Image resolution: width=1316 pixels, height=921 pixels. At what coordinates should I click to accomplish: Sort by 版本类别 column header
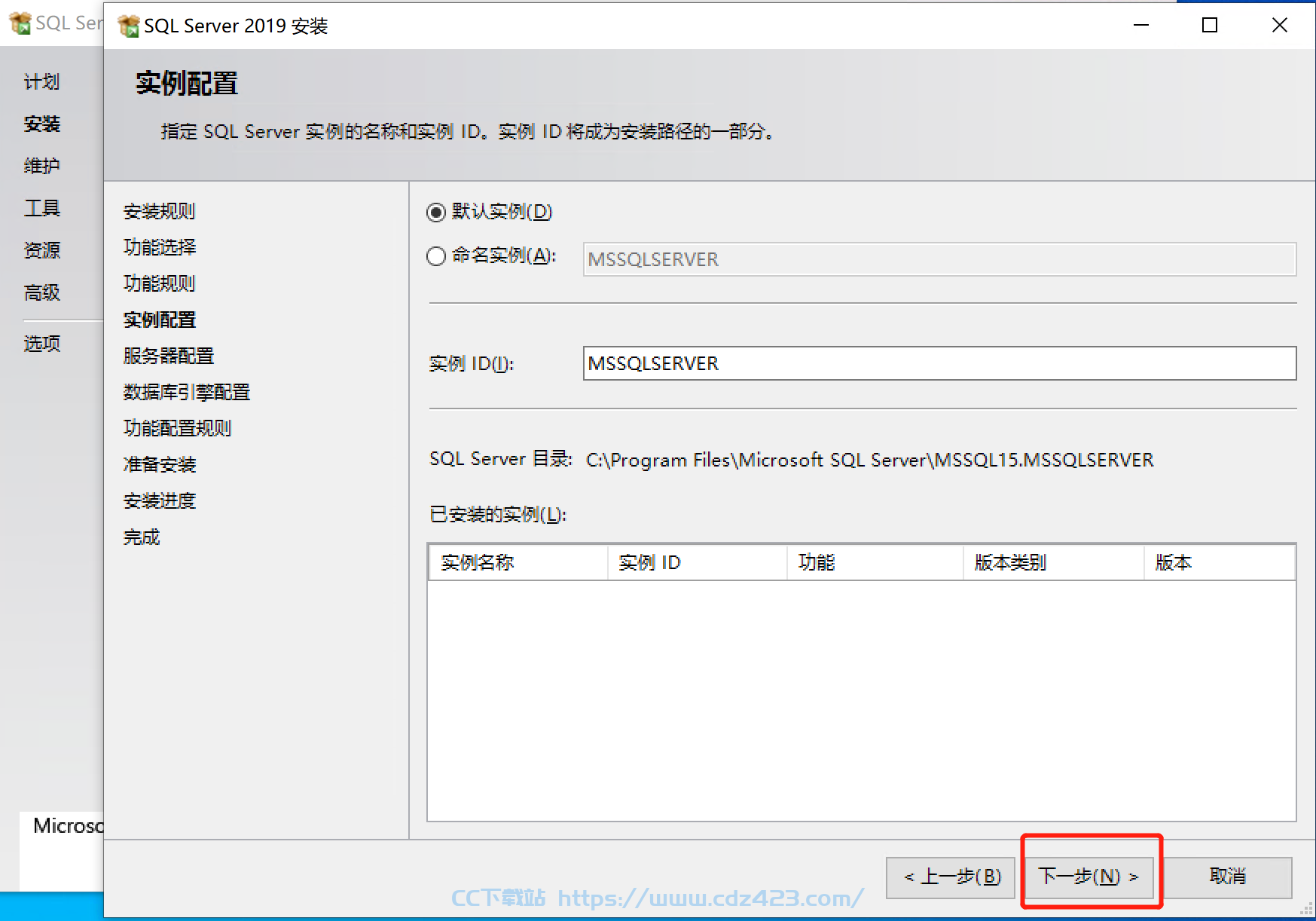1053,562
